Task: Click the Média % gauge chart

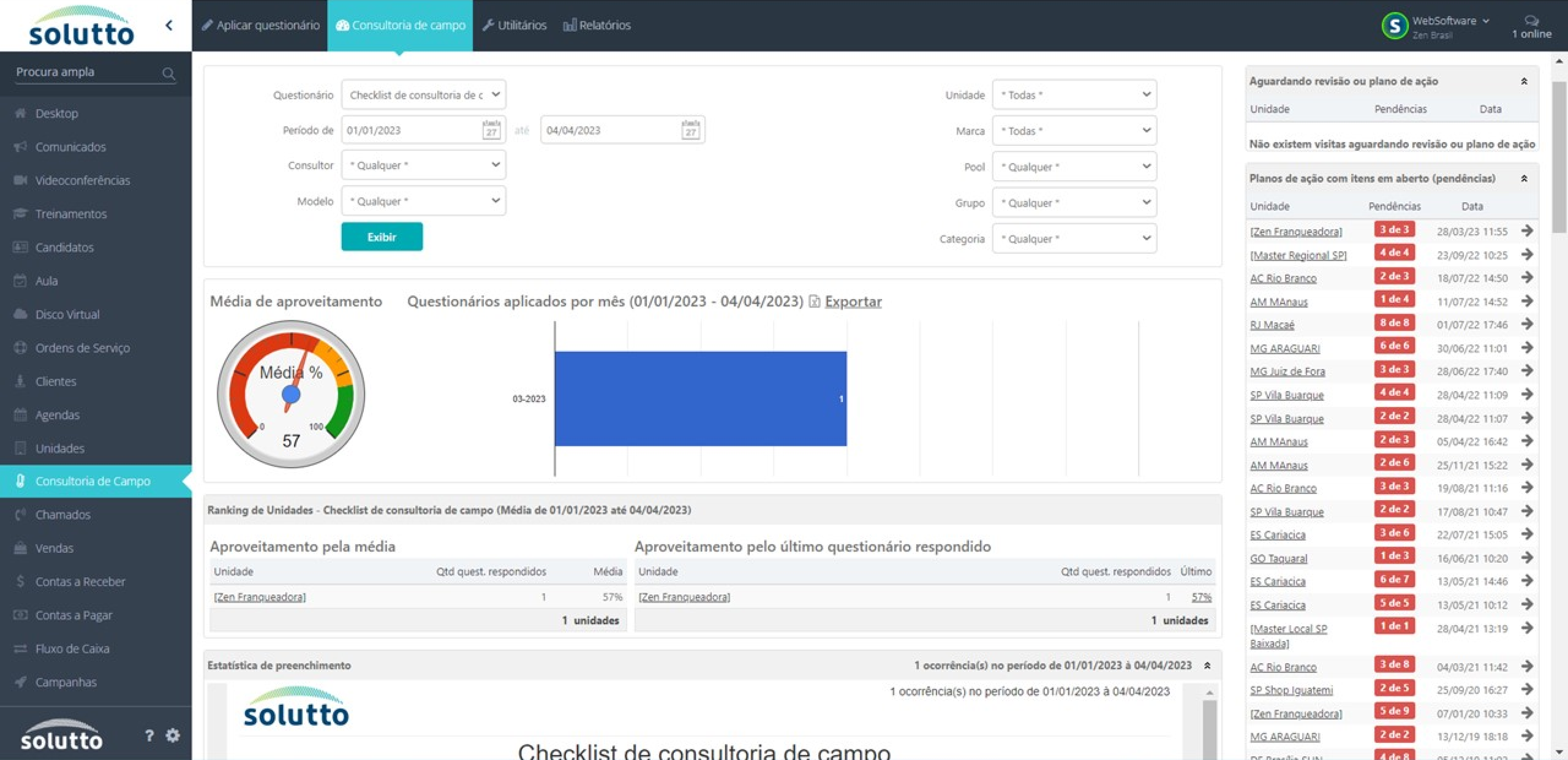Action: click(291, 394)
